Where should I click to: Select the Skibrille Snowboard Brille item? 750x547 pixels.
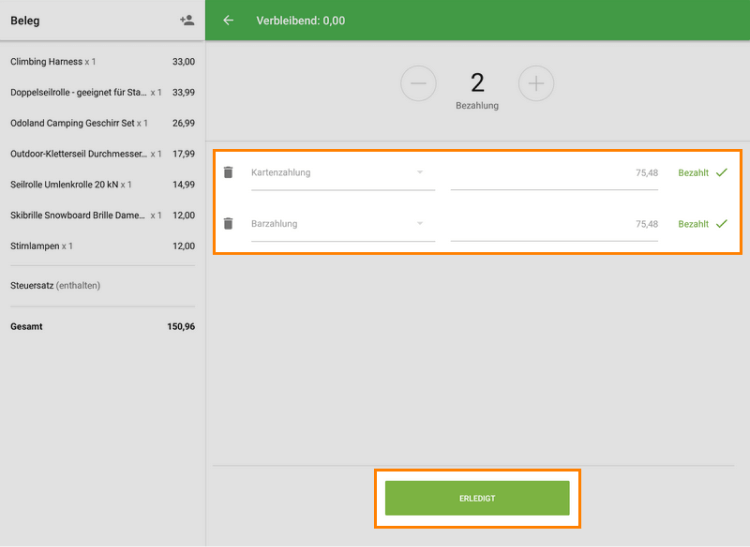(x=102, y=216)
